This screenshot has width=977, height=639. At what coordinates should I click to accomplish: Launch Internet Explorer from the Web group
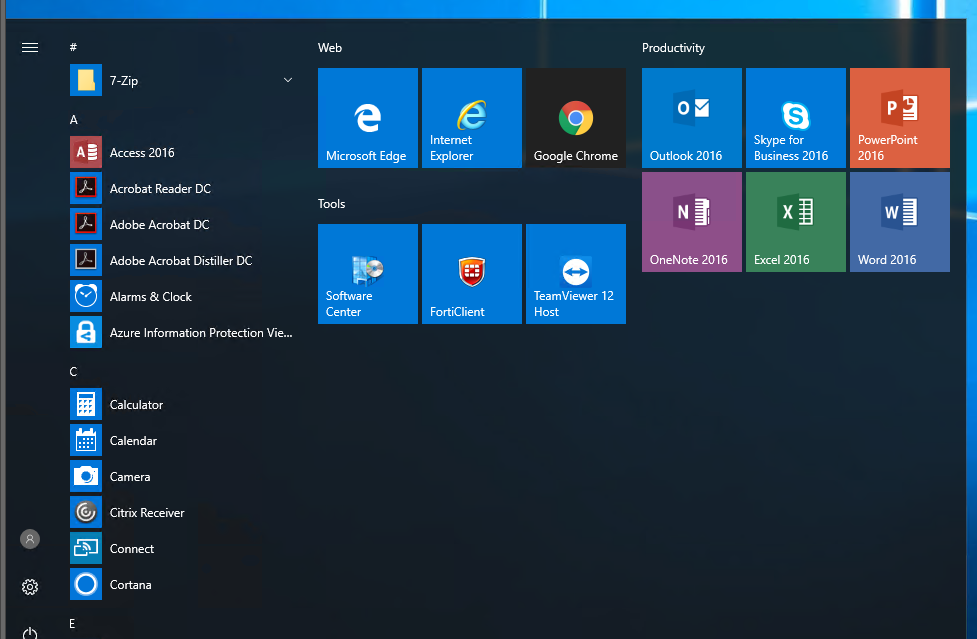[471, 118]
